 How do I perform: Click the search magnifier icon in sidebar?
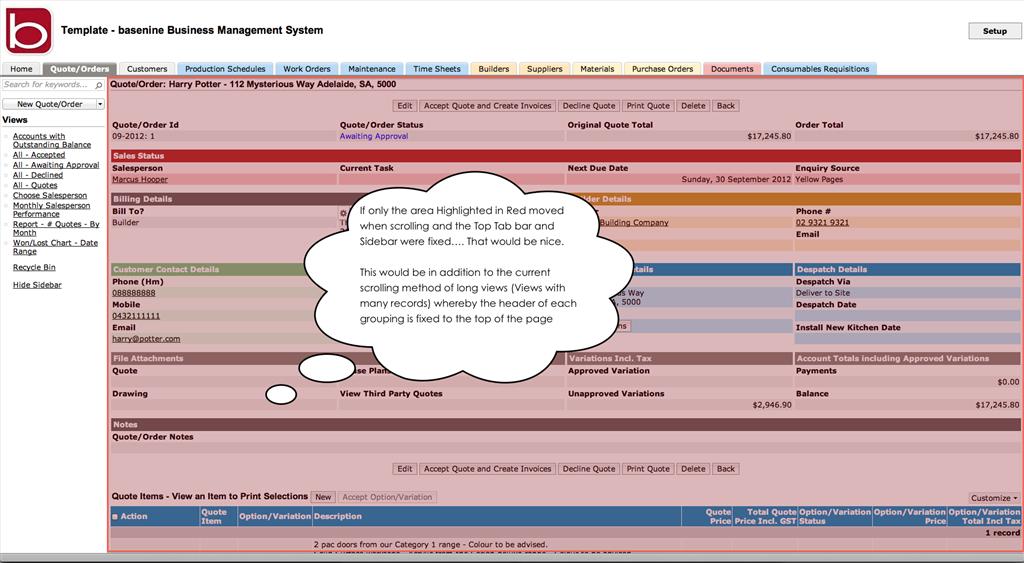(98, 85)
